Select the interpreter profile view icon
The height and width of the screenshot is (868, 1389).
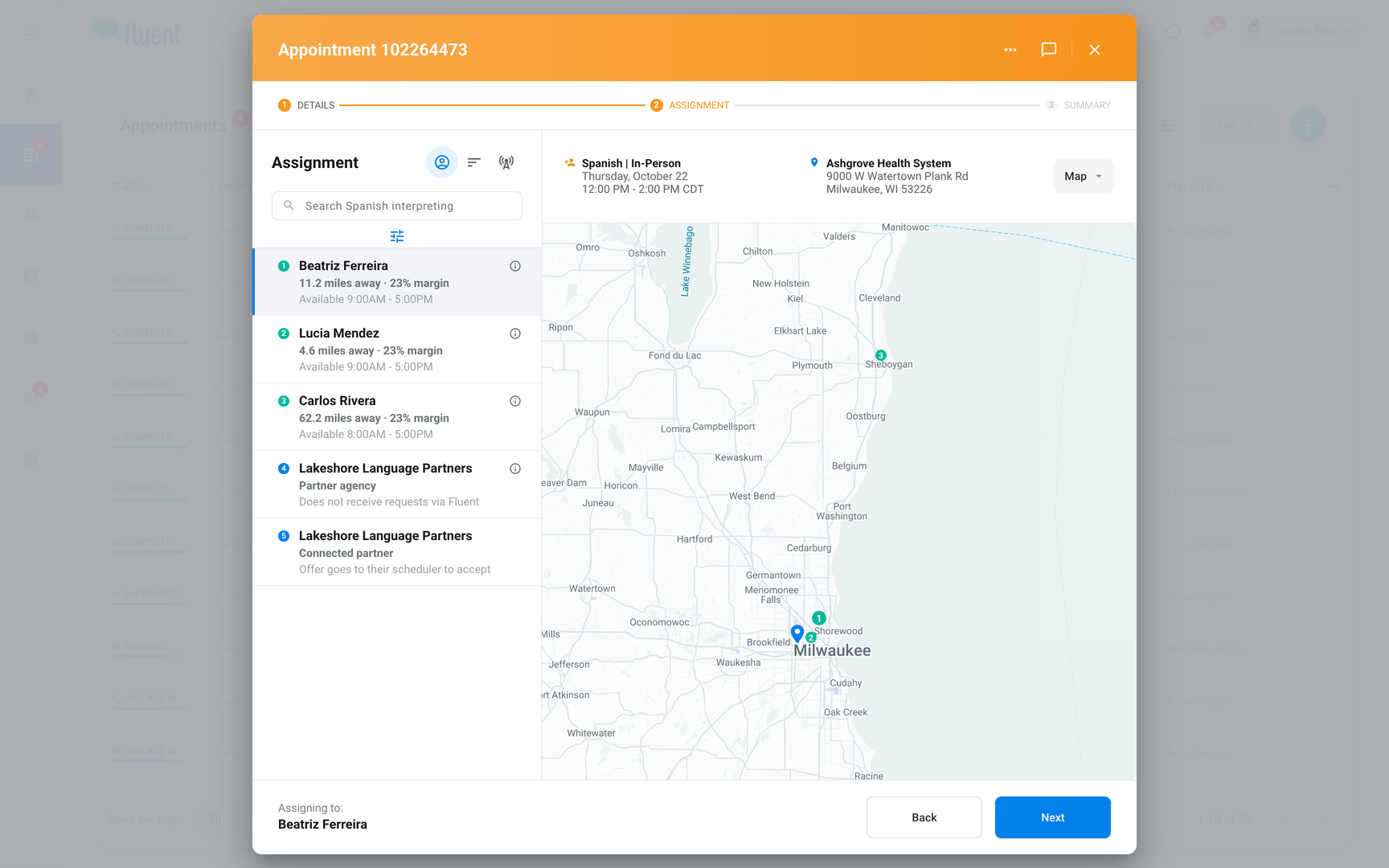[x=442, y=162]
